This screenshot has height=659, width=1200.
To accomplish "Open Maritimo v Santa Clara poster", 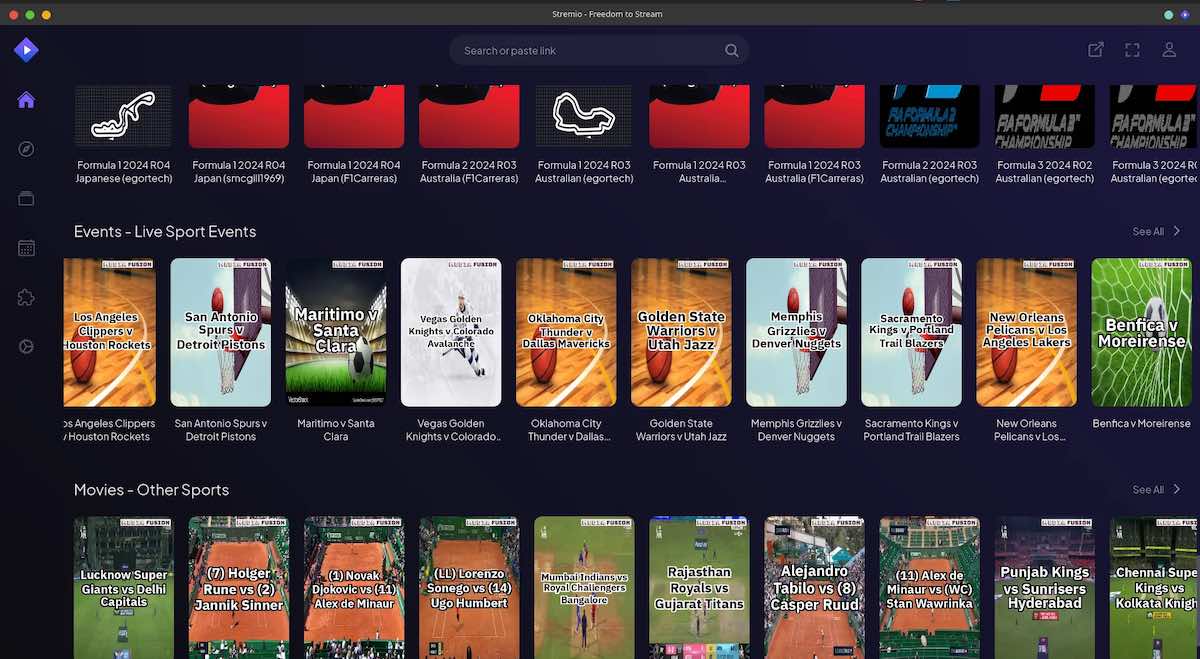I will (x=335, y=333).
